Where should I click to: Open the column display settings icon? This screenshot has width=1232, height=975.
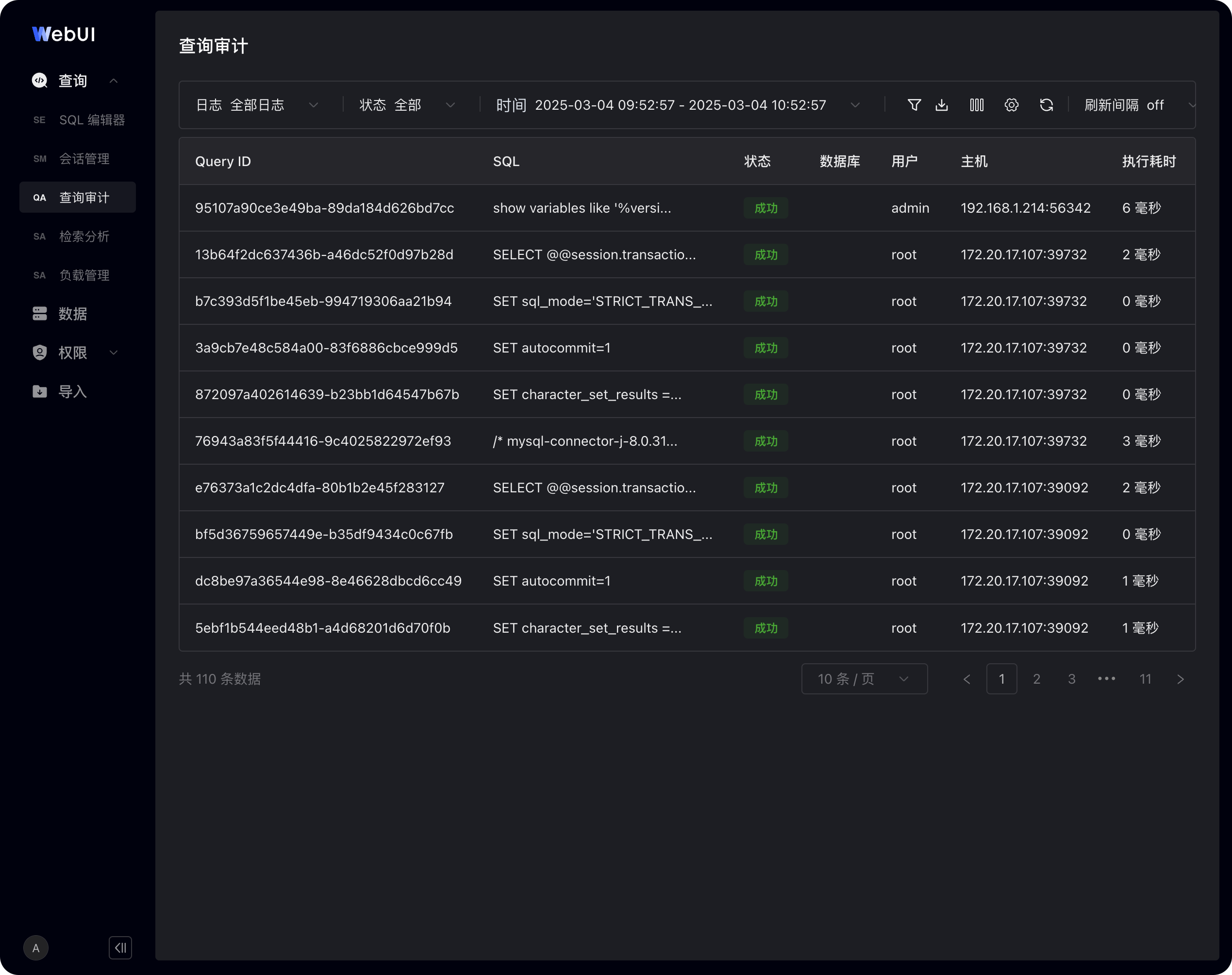[976, 105]
